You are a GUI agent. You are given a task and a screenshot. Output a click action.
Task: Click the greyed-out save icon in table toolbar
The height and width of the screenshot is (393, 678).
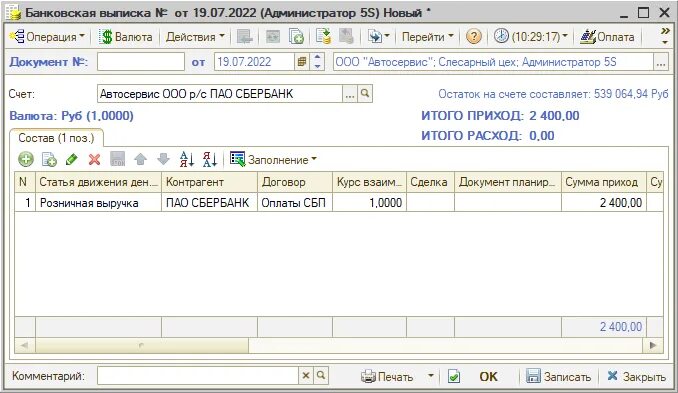tap(118, 160)
